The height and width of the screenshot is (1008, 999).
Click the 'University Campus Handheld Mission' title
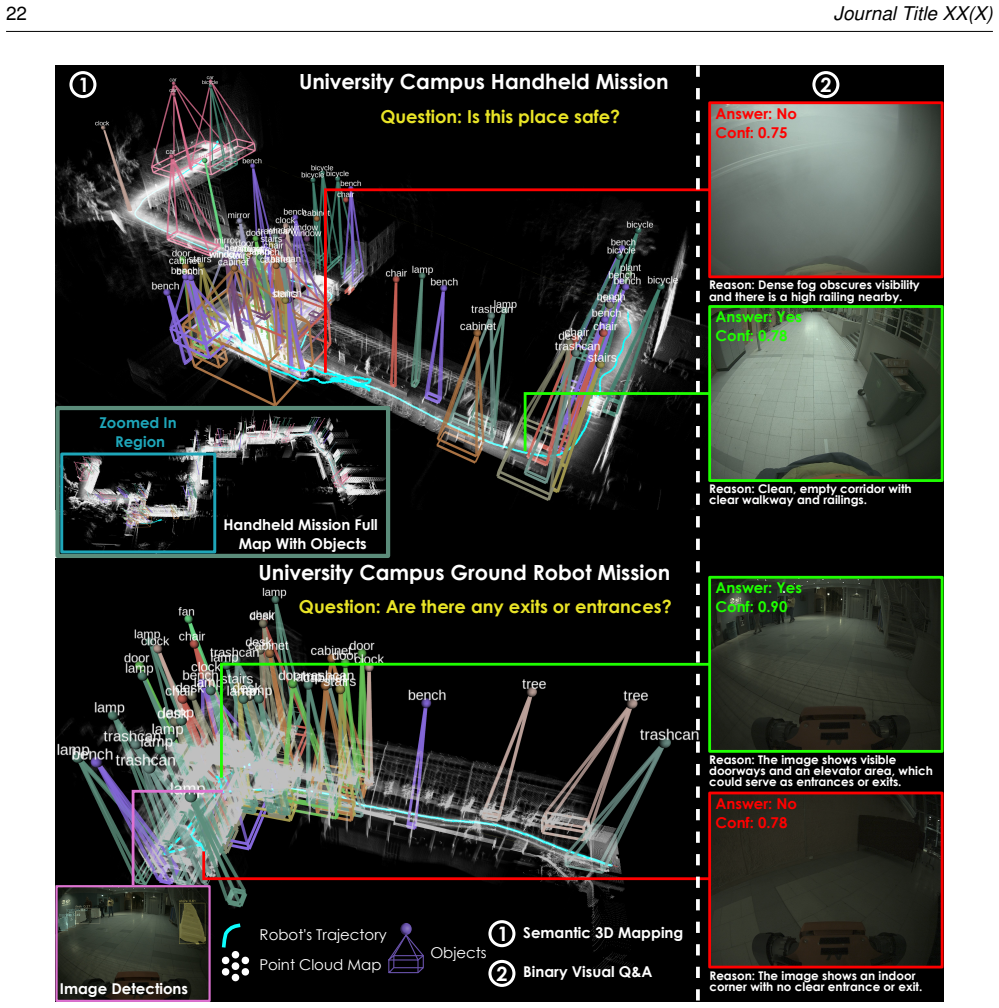(483, 82)
